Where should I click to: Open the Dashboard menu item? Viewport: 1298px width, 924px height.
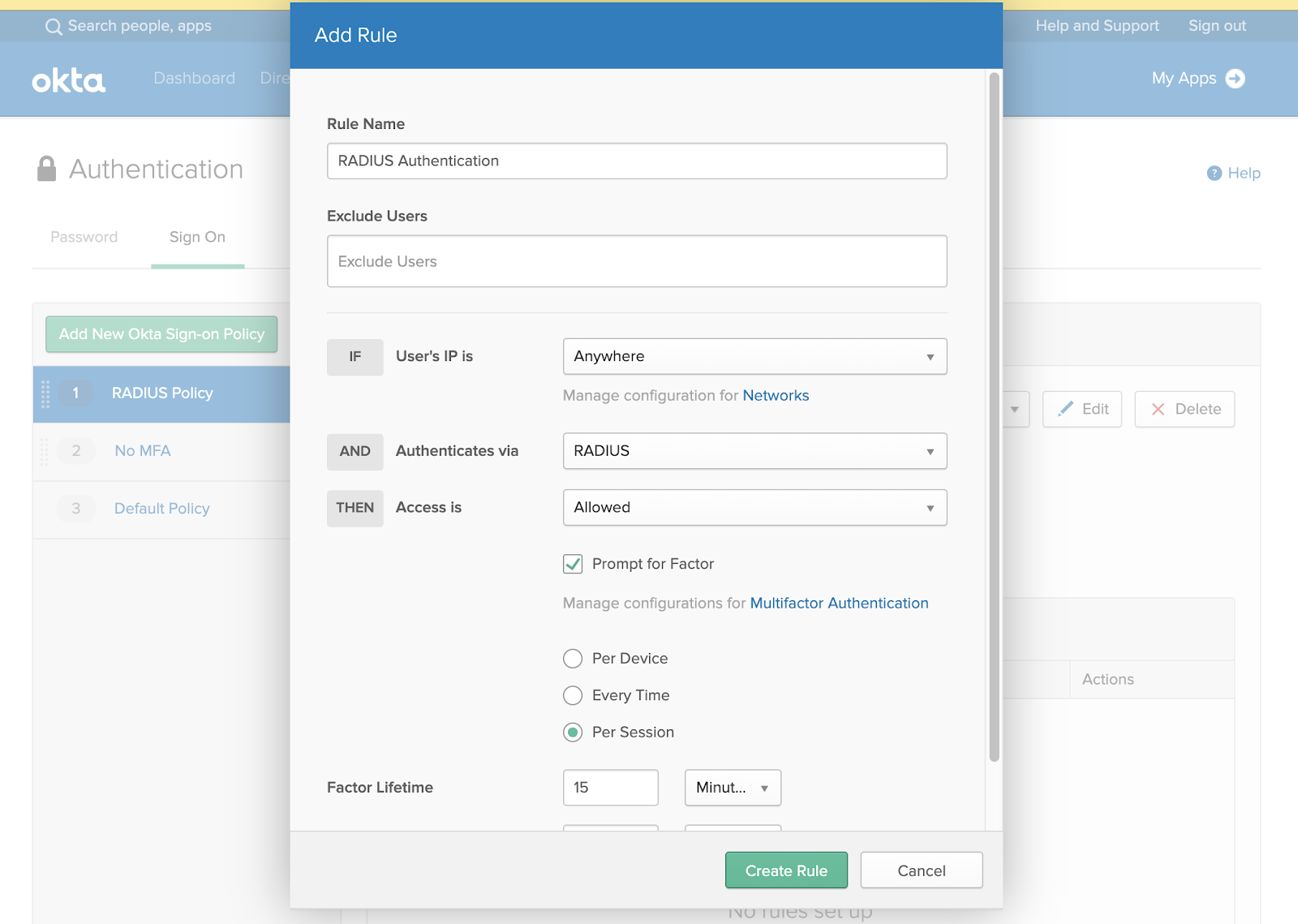tap(194, 78)
